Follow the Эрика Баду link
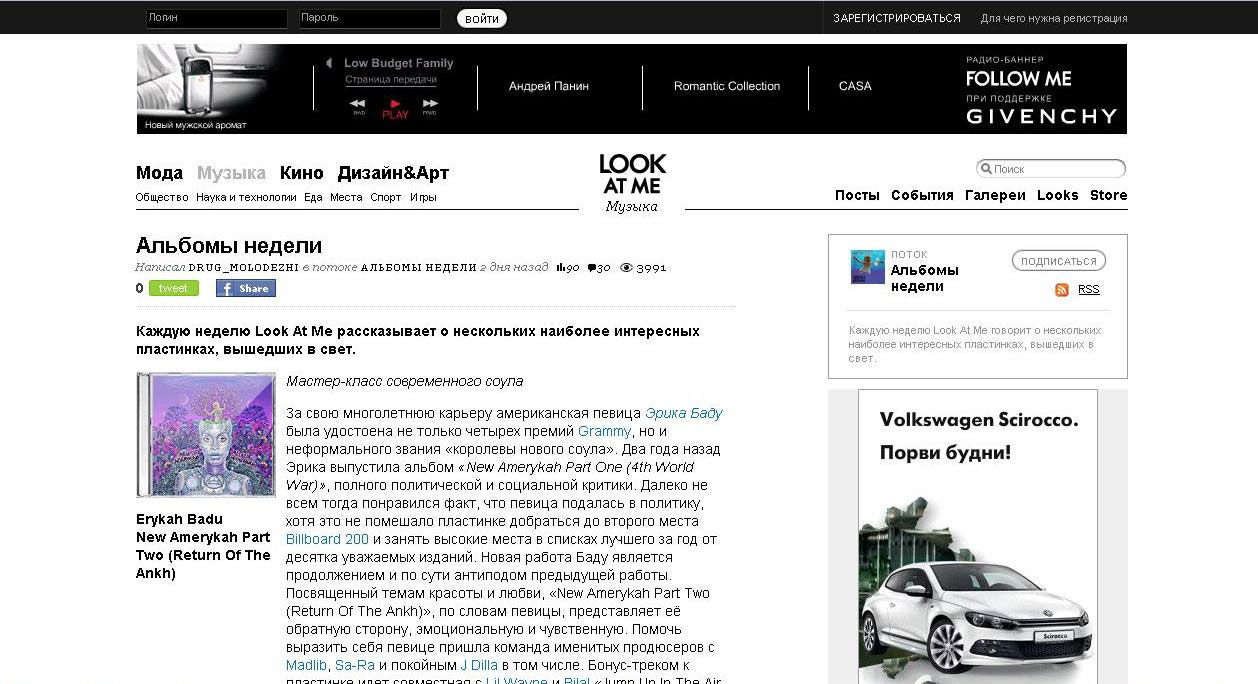 pos(684,413)
